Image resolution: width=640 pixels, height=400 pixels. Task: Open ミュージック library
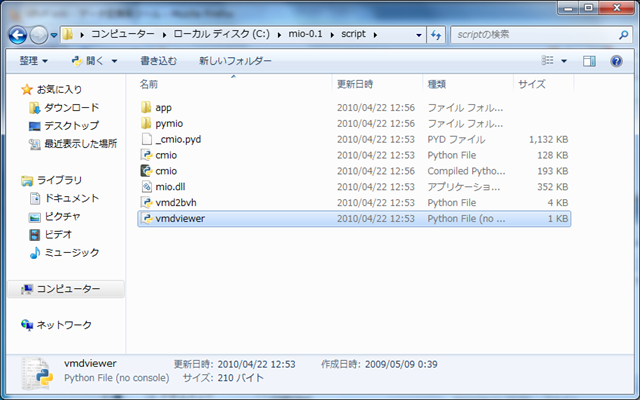(71, 253)
